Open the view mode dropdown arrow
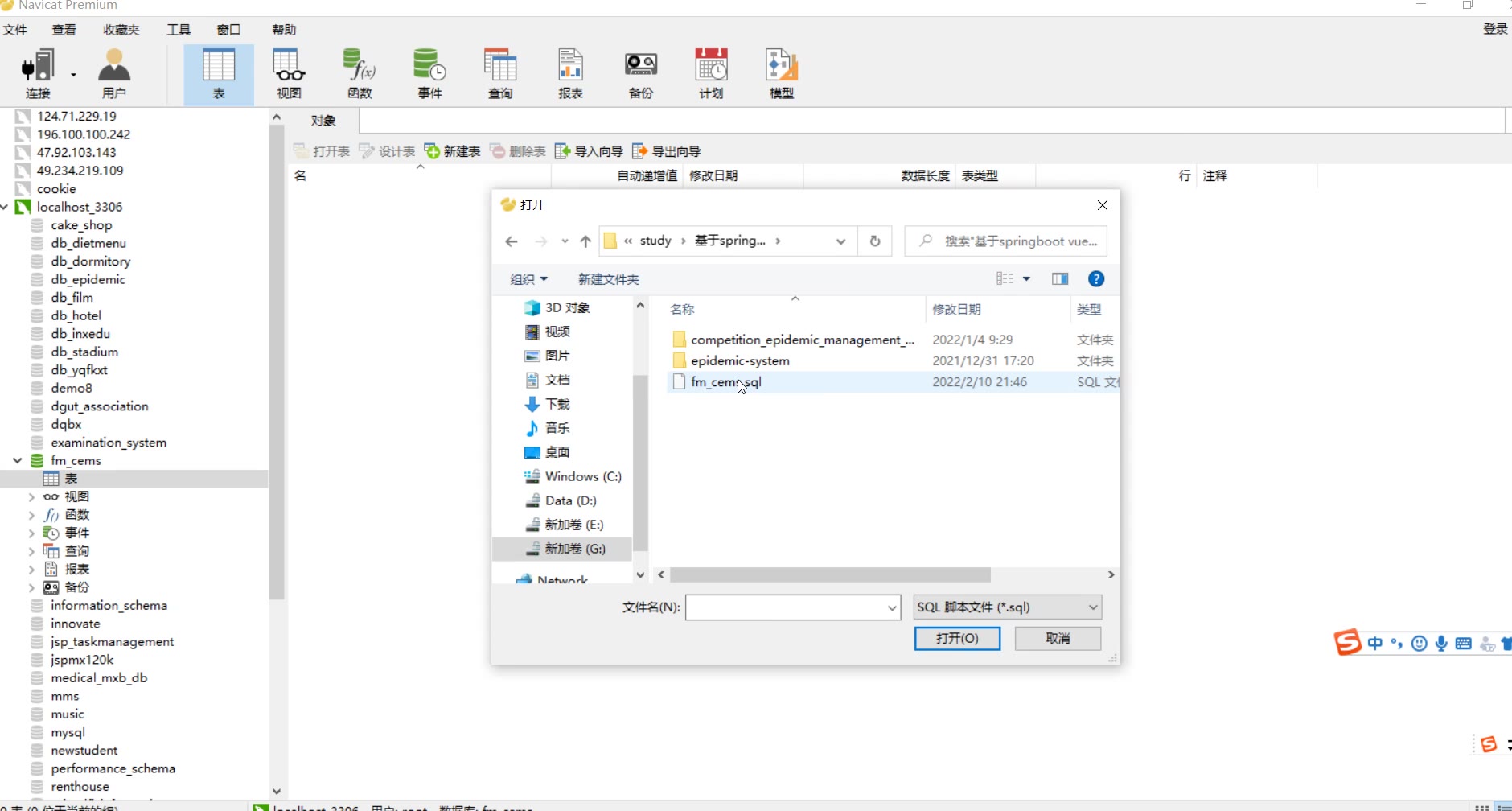Image resolution: width=1512 pixels, height=811 pixels. pos(1026,278)
